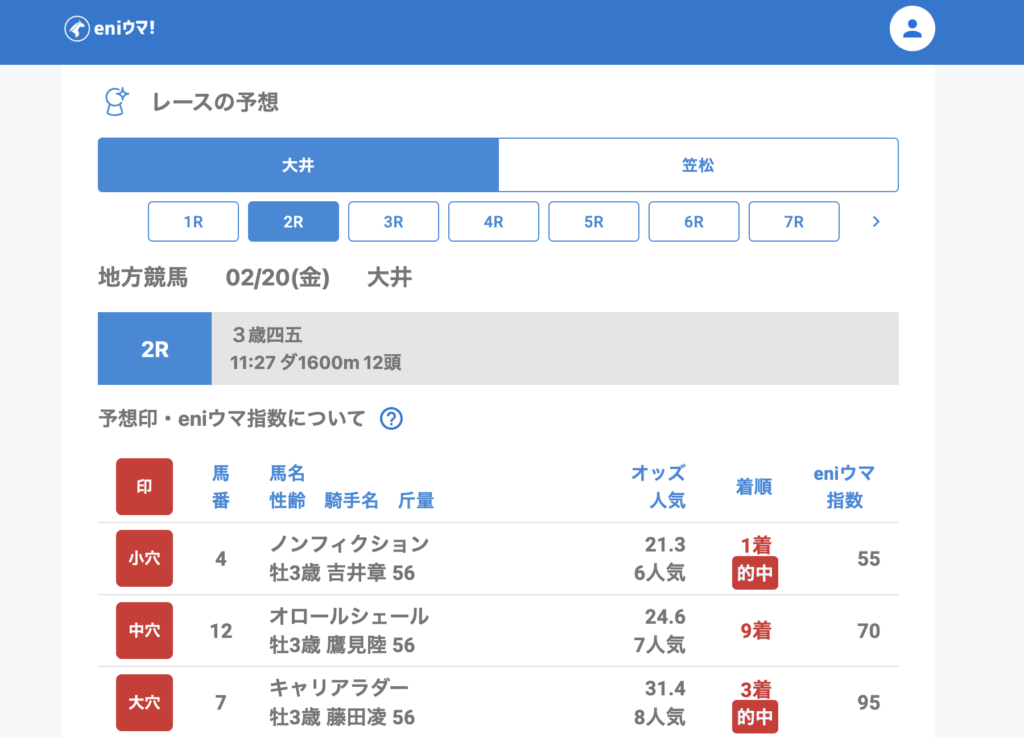This screenshot has height=738, width=1024.
Task: Click the 的中 badge for ノンフィクション
Action: tap(754, 573)
